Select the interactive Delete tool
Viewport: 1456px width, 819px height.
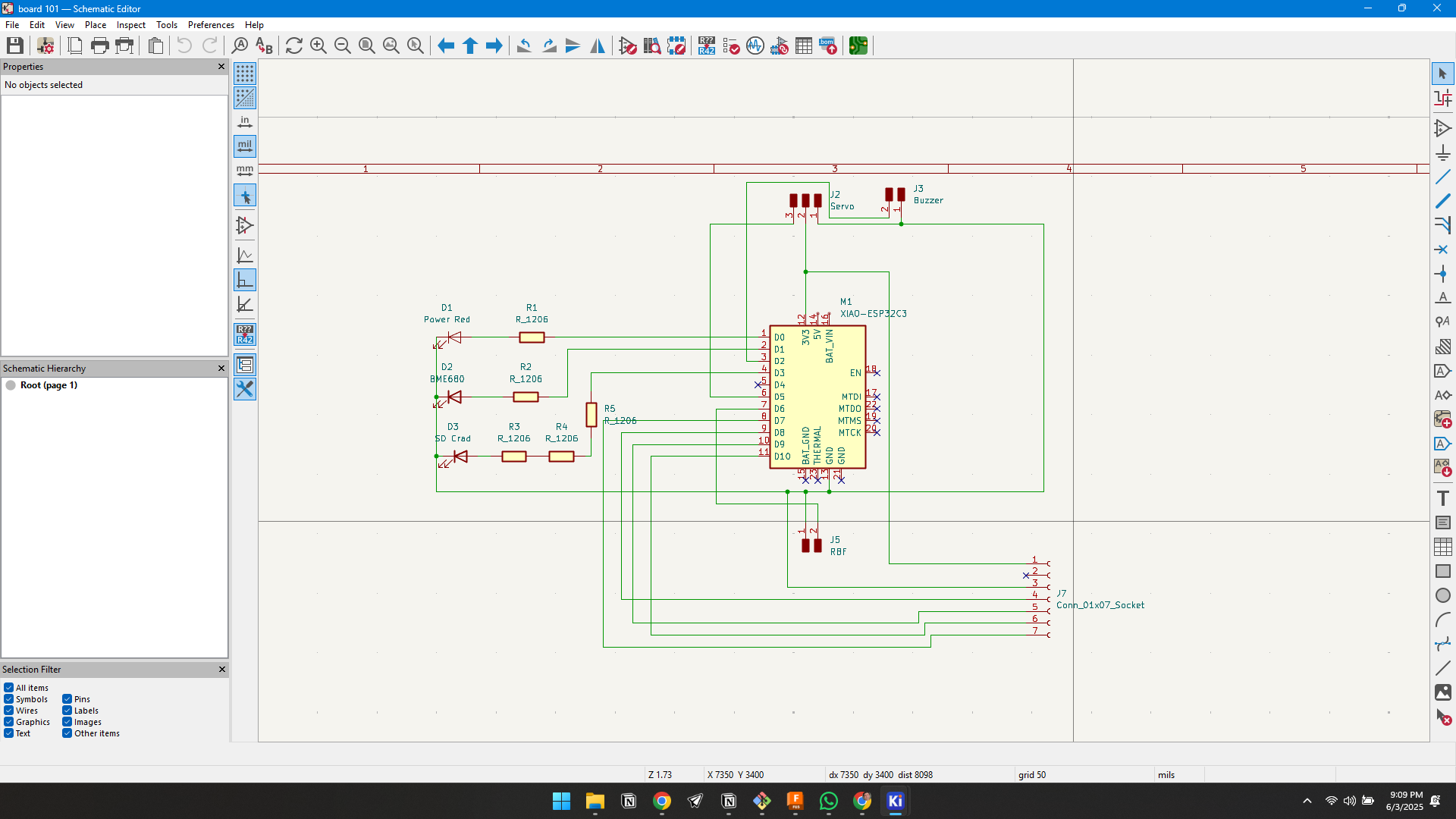click(1442, 717)
